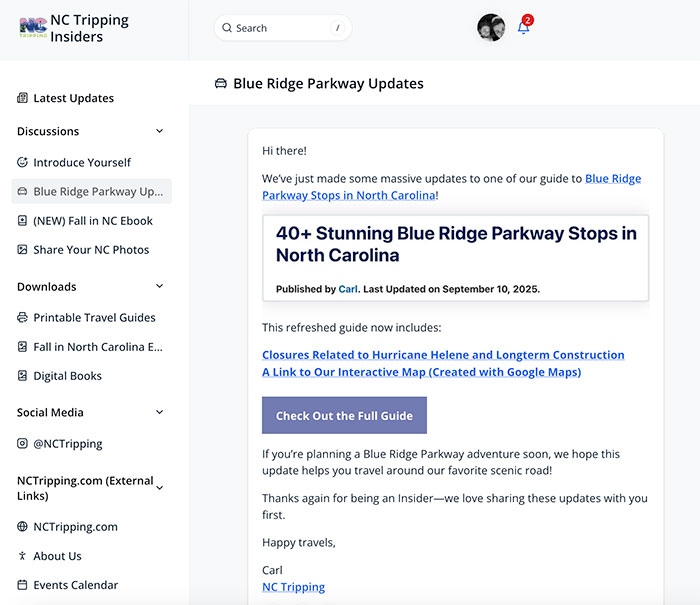
Task: Open the user profile avatar
Action: [x=491, y=28]
